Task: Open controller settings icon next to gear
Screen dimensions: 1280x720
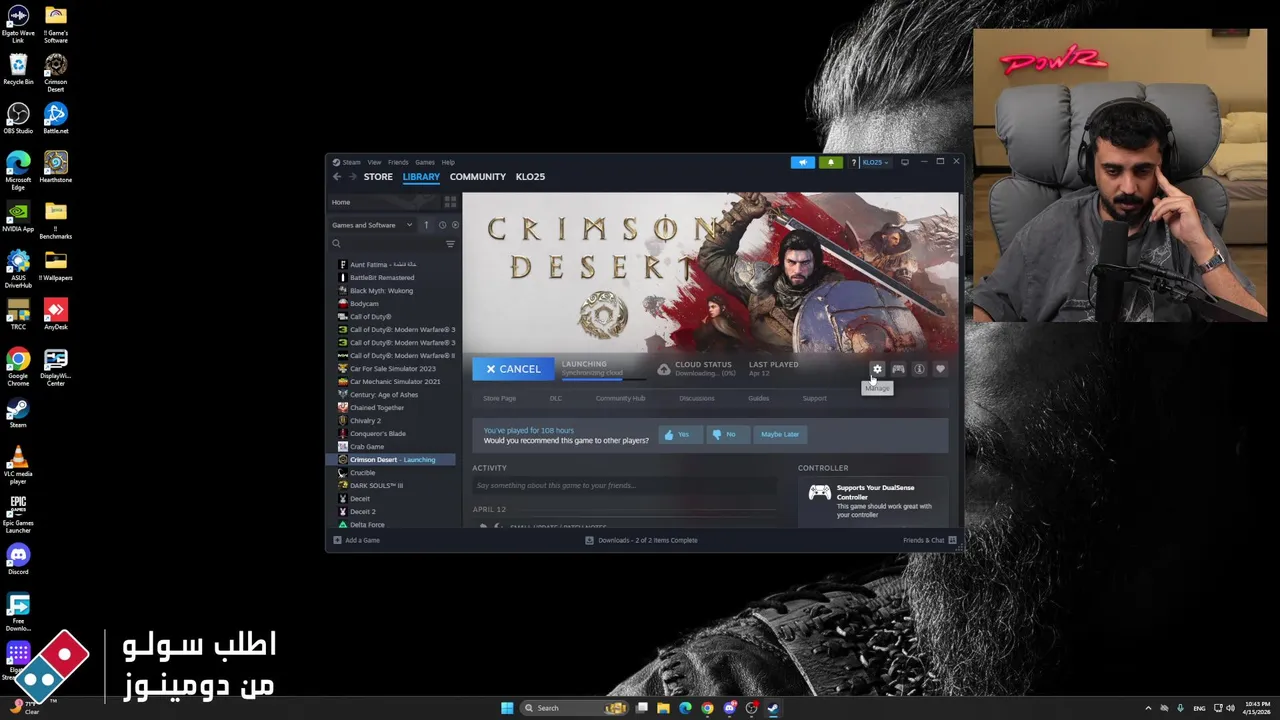Action: click(x=898, y=369)
